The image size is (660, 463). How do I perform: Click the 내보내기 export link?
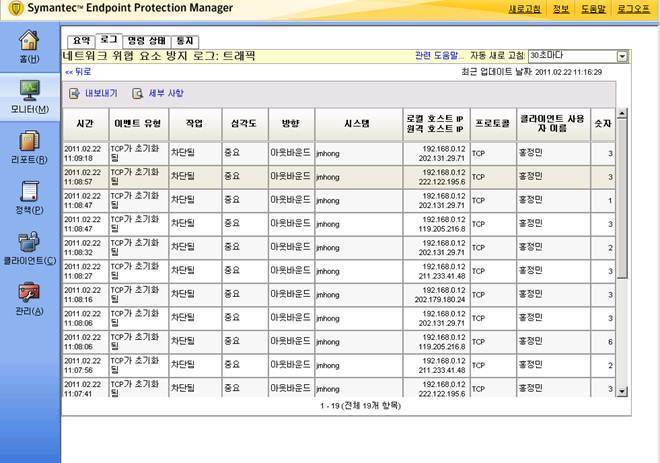(101, 93)
